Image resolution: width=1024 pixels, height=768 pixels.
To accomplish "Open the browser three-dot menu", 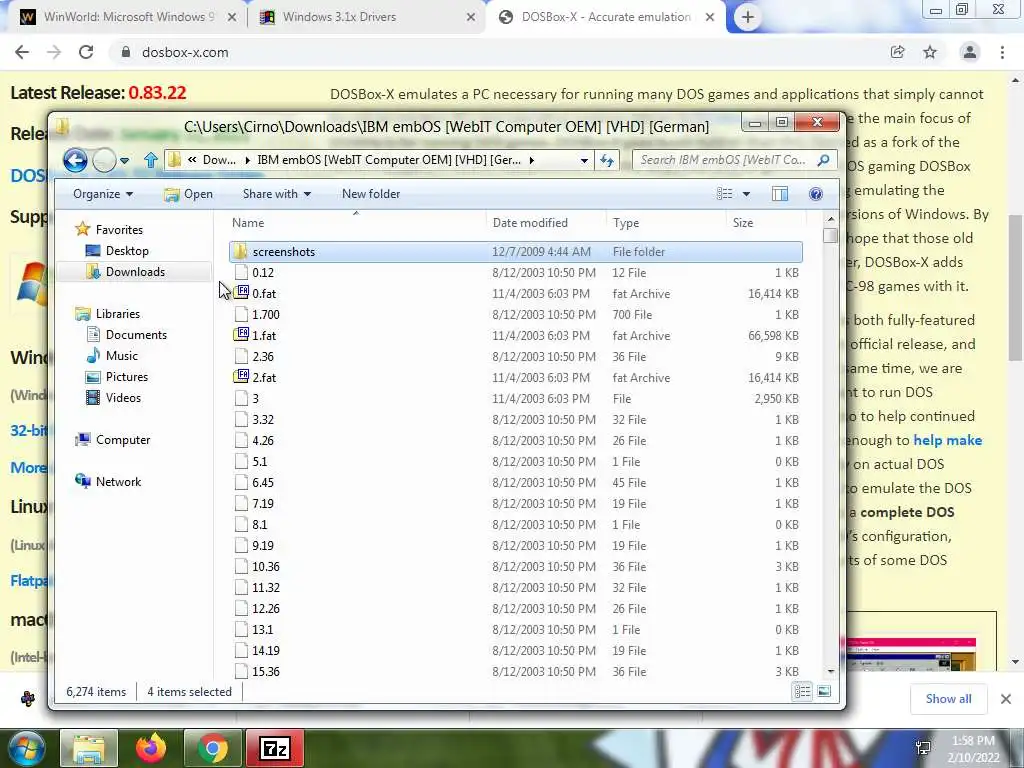I will tap(1002, 52).
